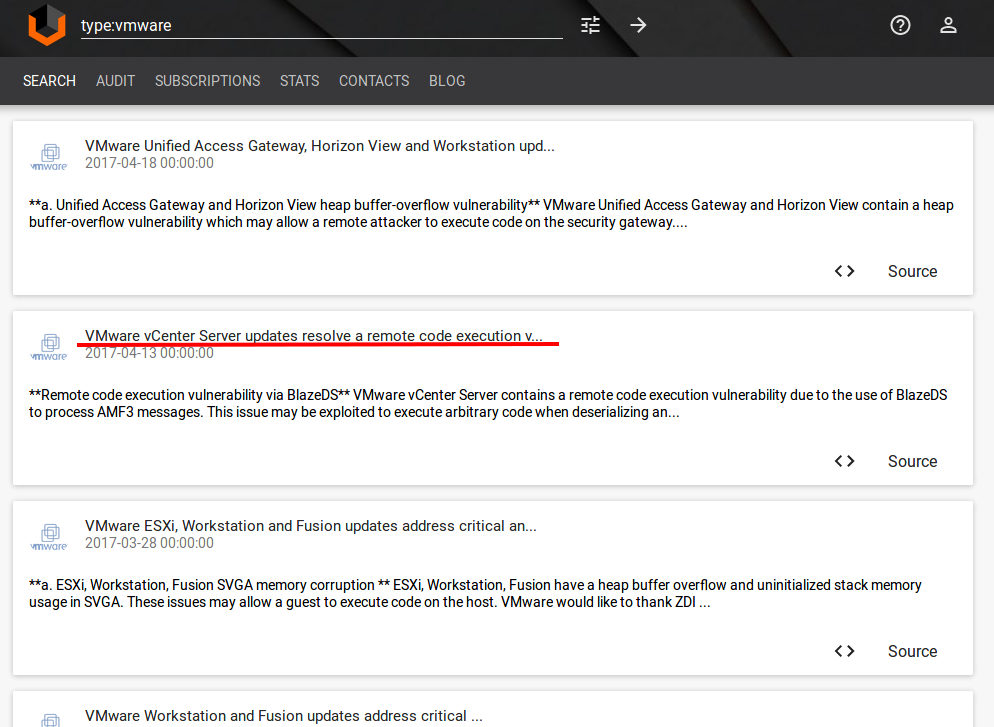Submit search with the arrow icon
The height and width of the screenshot is (727, 994).
638,25
